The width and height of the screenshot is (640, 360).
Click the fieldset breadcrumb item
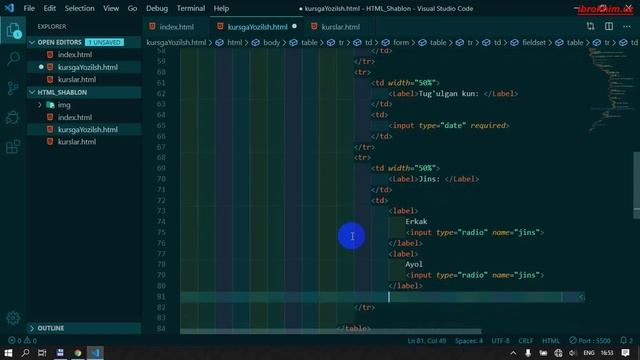pyautogui.click(x=533, y=42)
